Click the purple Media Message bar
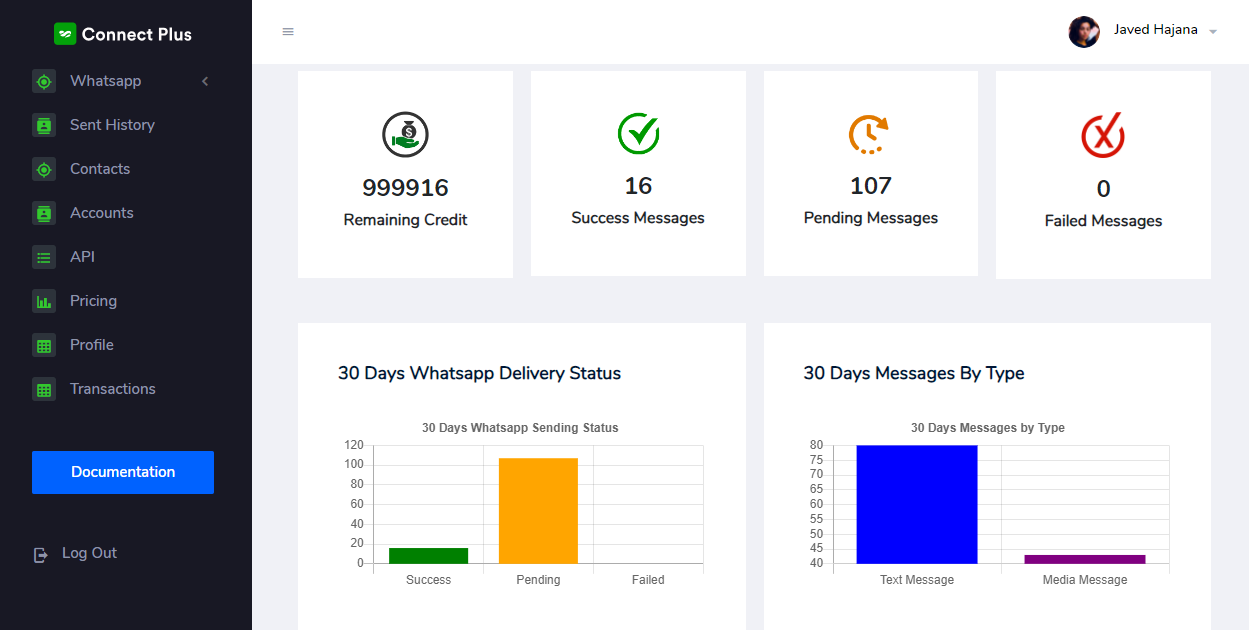The width and height of the screenshot is (1249, 630). [1085, 559]
